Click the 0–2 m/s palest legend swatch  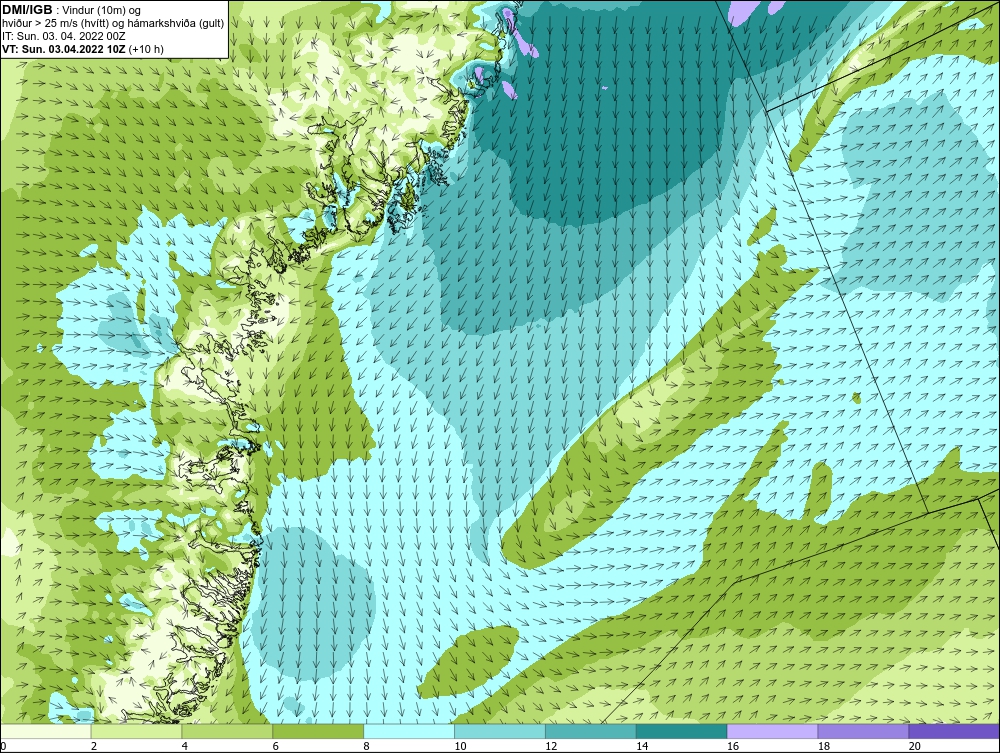tap(46, 731)
